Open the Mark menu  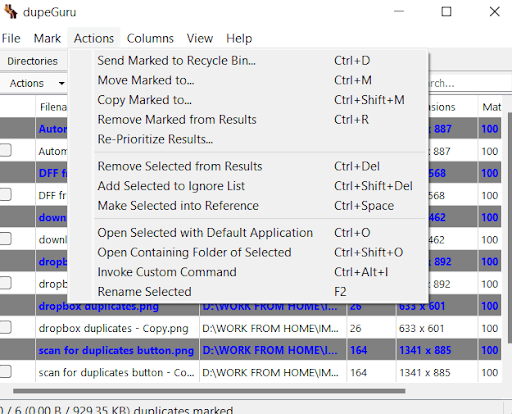pyautogui.click(x=47, y=38)
